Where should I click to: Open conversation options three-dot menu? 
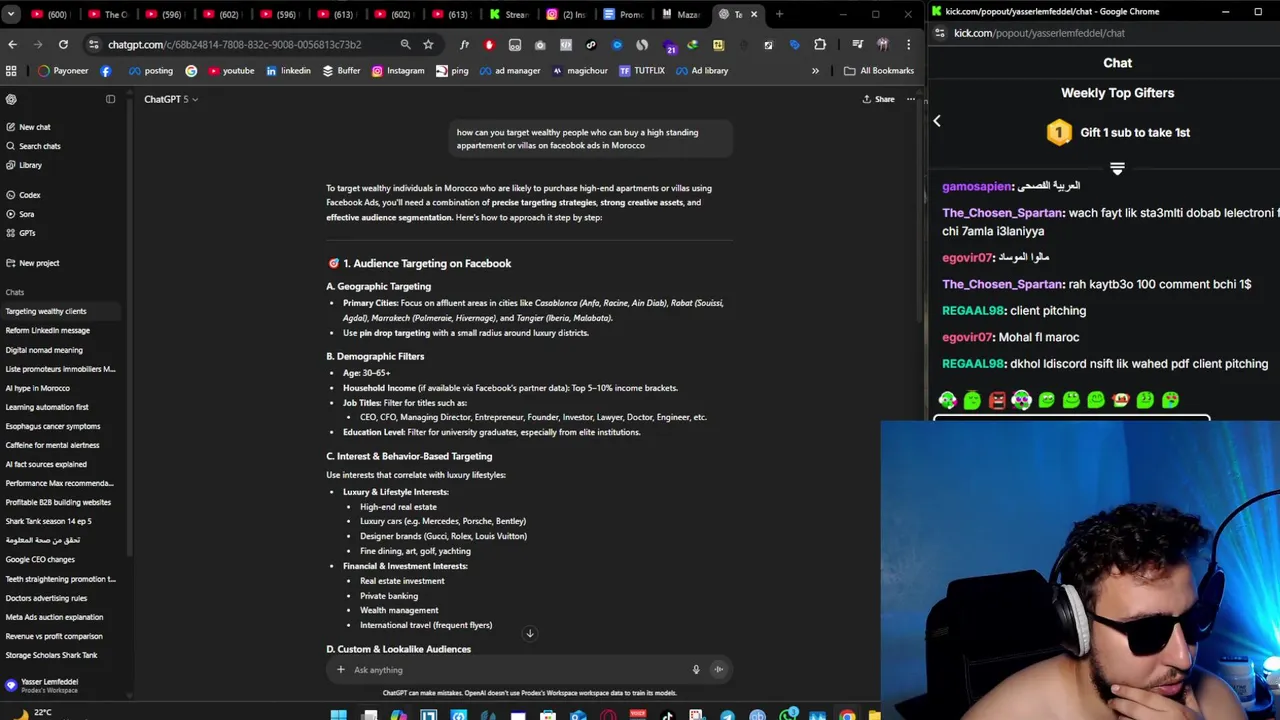click(911, 99)
